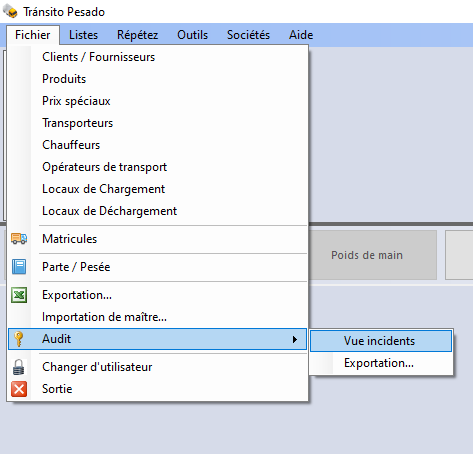Open the Aide menu

301,35
